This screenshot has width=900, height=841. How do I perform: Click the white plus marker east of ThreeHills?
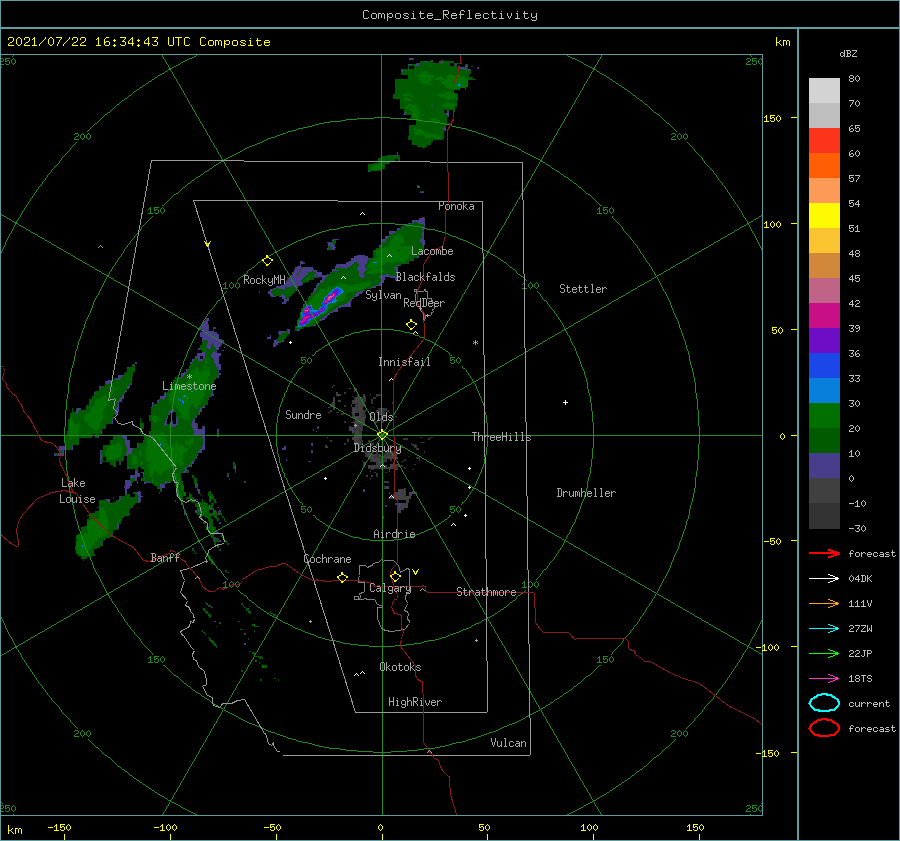565,402
